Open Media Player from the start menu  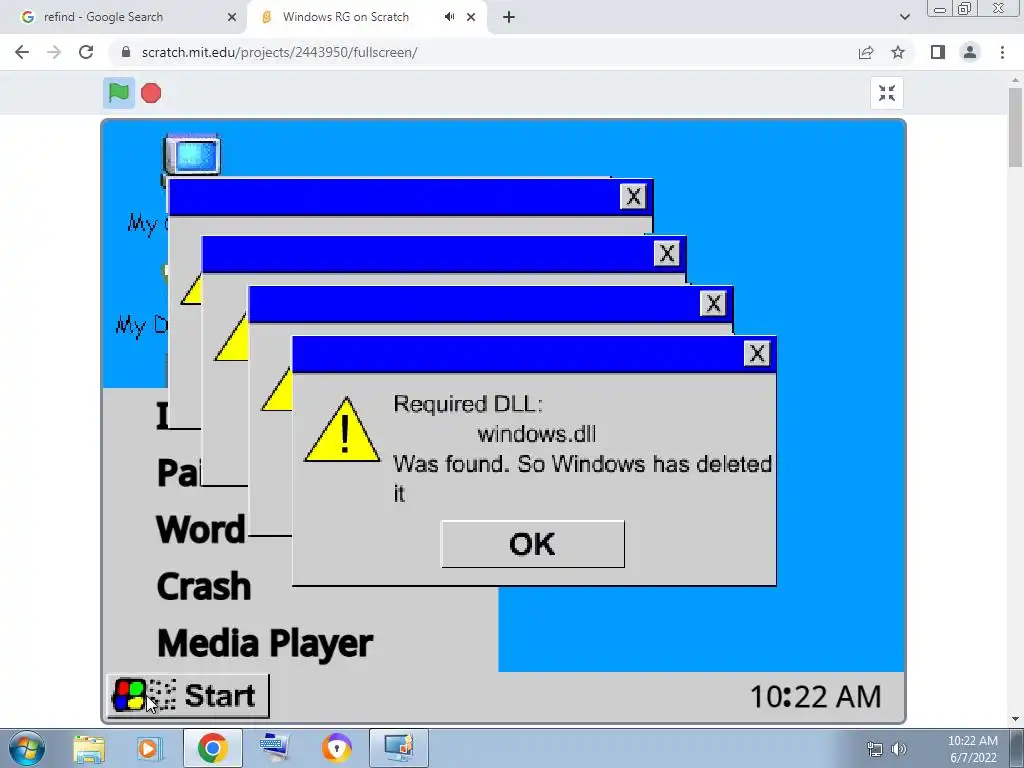(x=264, y=644)
